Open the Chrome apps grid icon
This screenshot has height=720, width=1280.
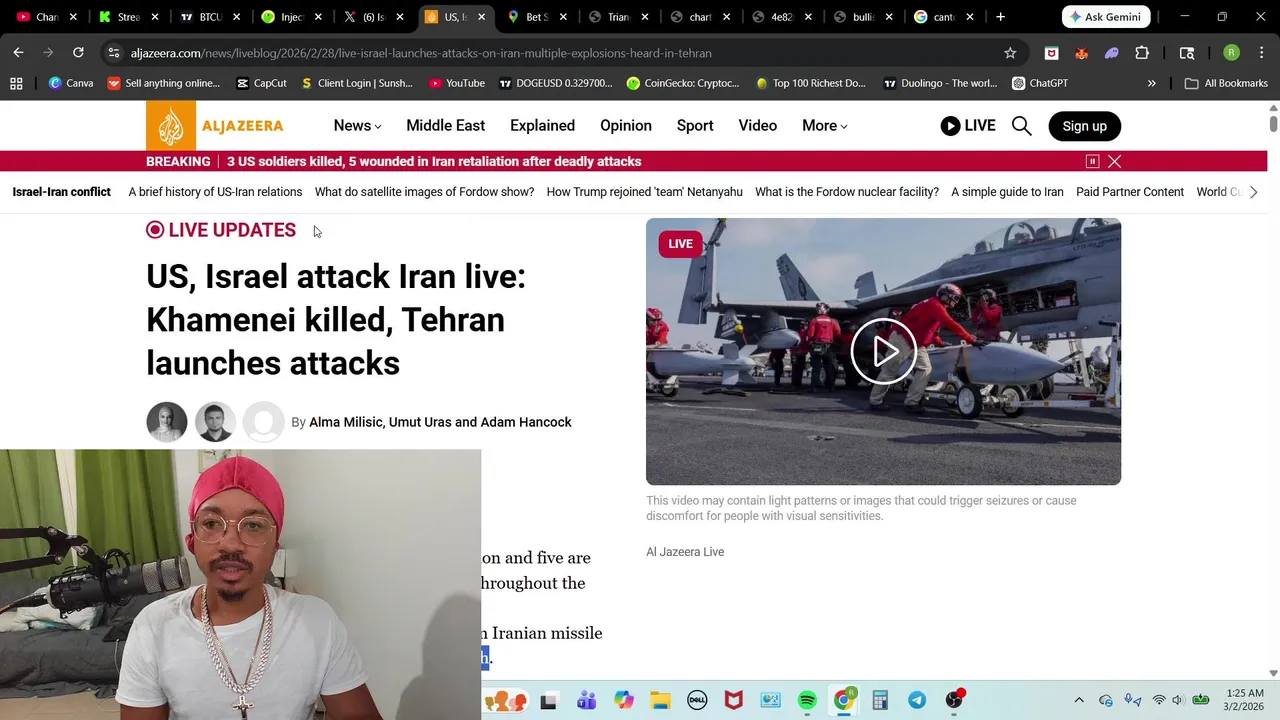(16, 83)
